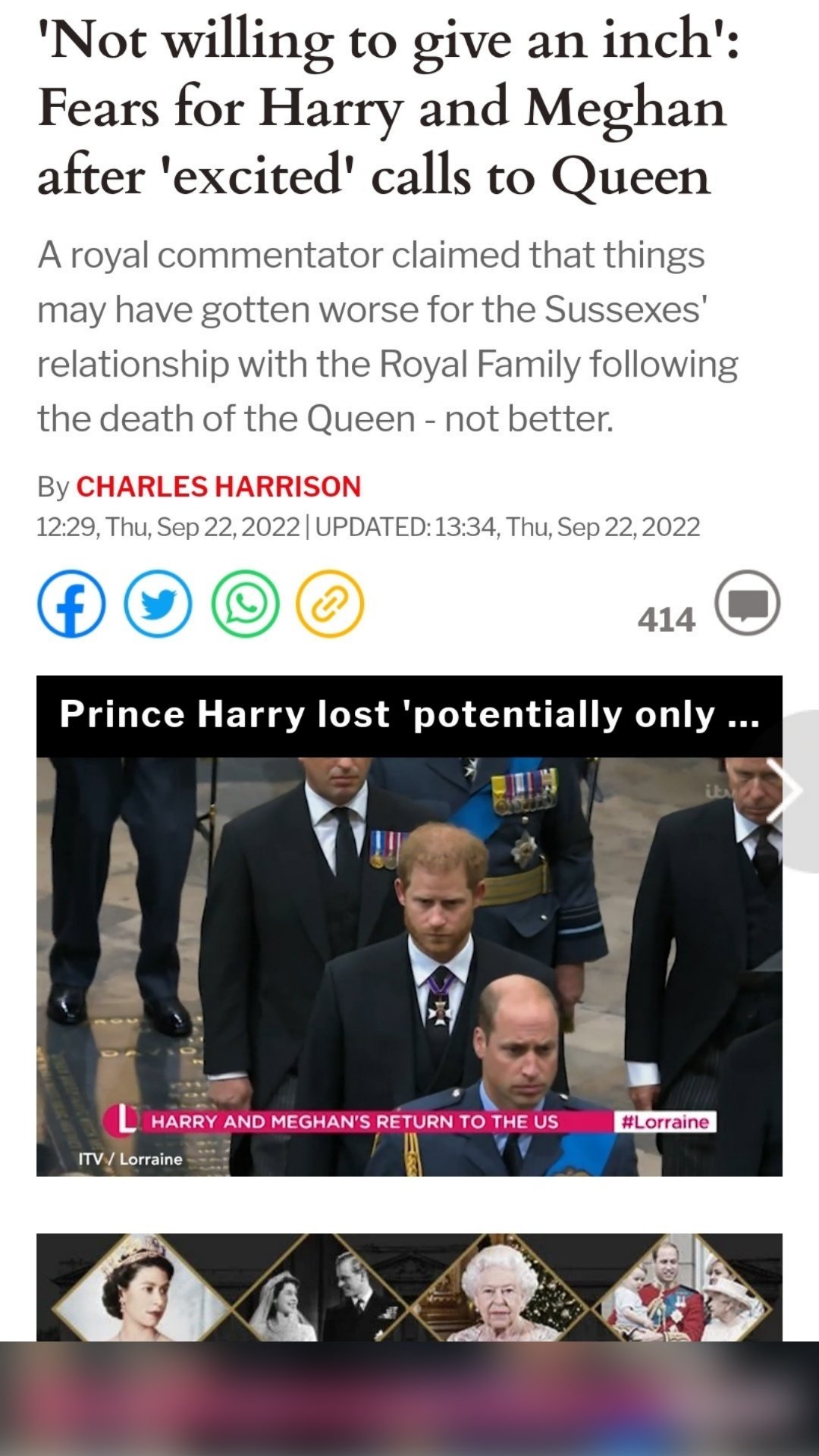Advance to next video with right chevron
Image resolution: width=819 pixels, height=1456 pixels.
[789, 791]
